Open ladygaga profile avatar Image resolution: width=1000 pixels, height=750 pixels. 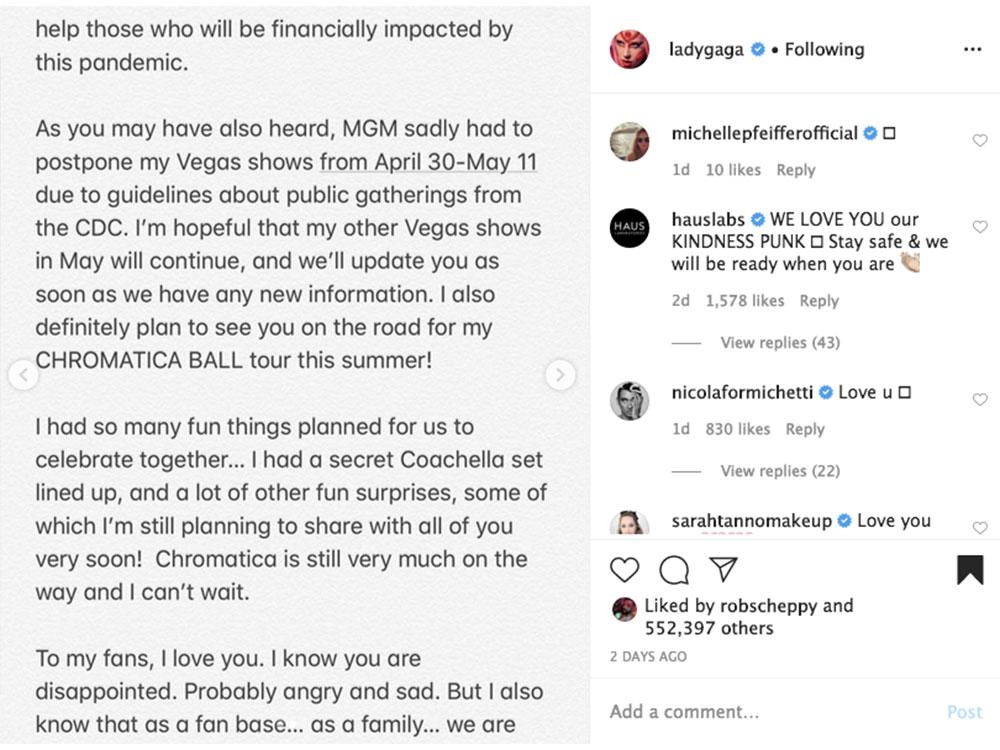pyautogui.click(x=630, y=50)
